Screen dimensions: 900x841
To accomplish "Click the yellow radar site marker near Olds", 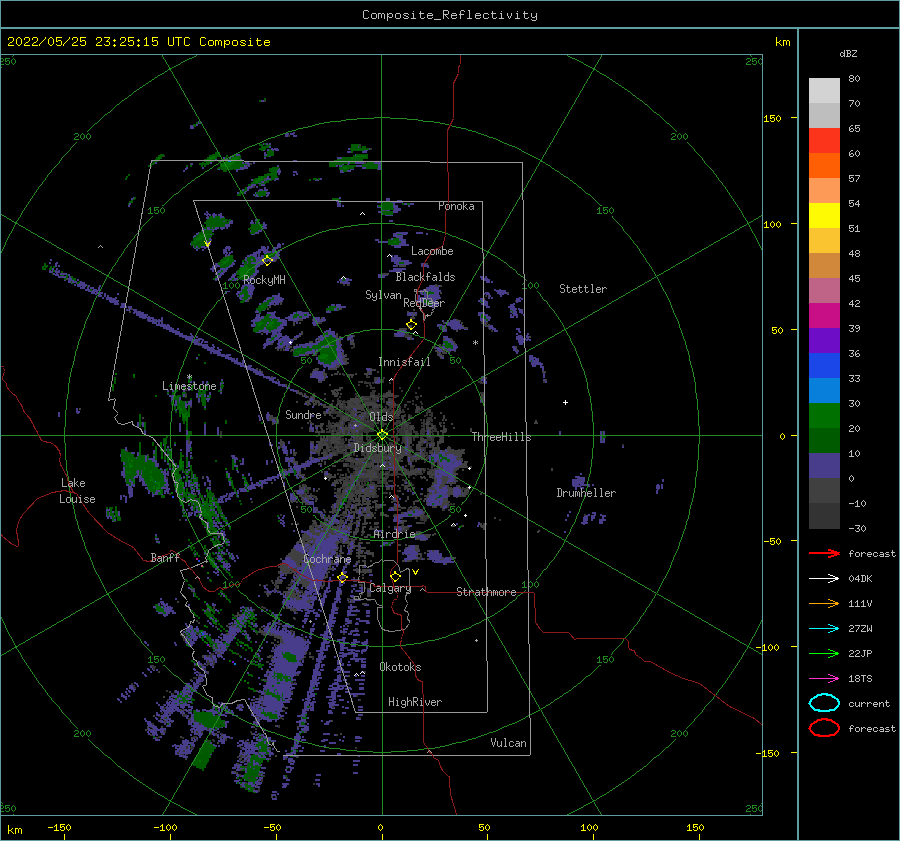I will click(x=382, y=435).
